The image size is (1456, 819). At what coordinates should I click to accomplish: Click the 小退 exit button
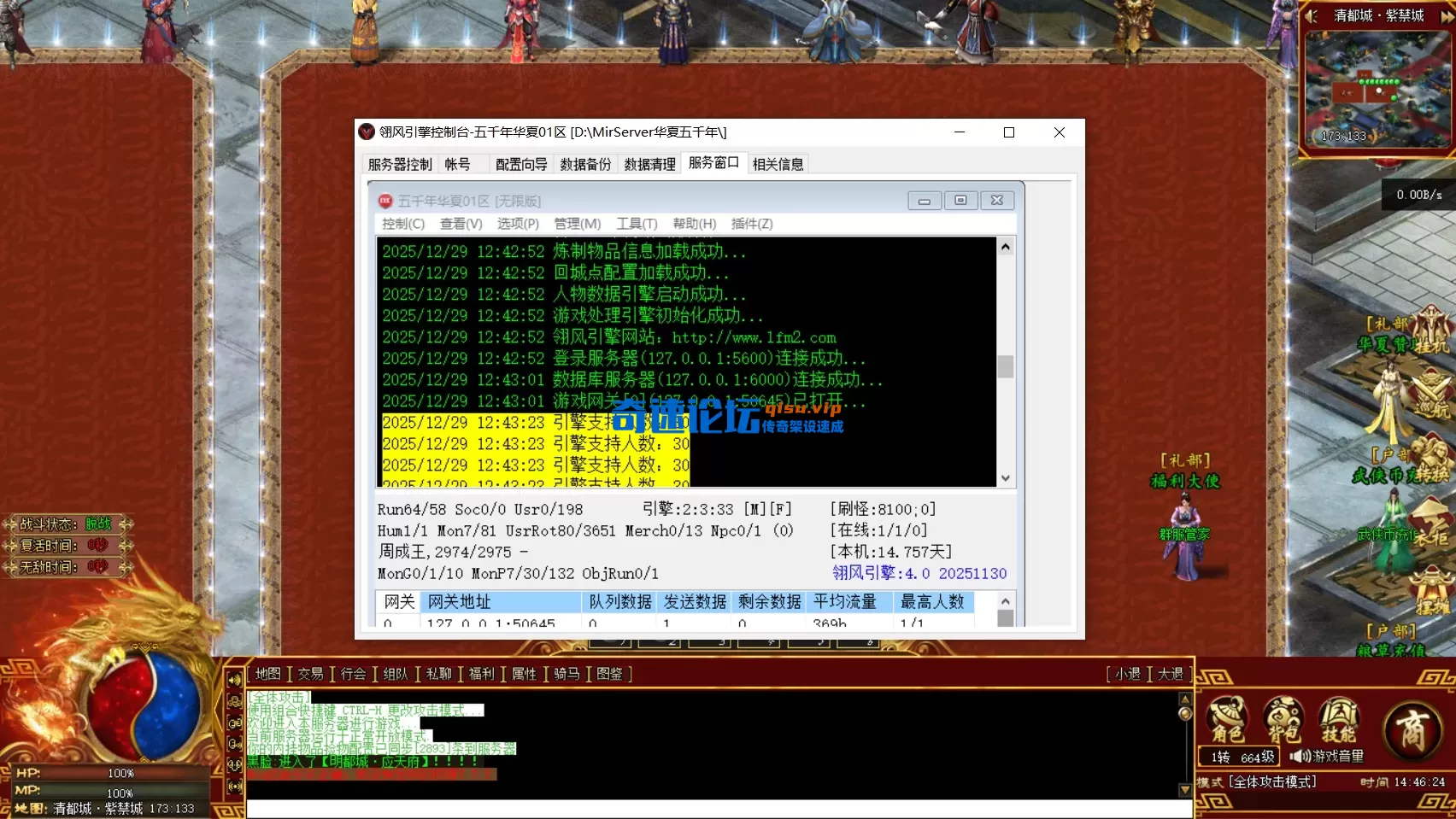[x=1128, y=673]
